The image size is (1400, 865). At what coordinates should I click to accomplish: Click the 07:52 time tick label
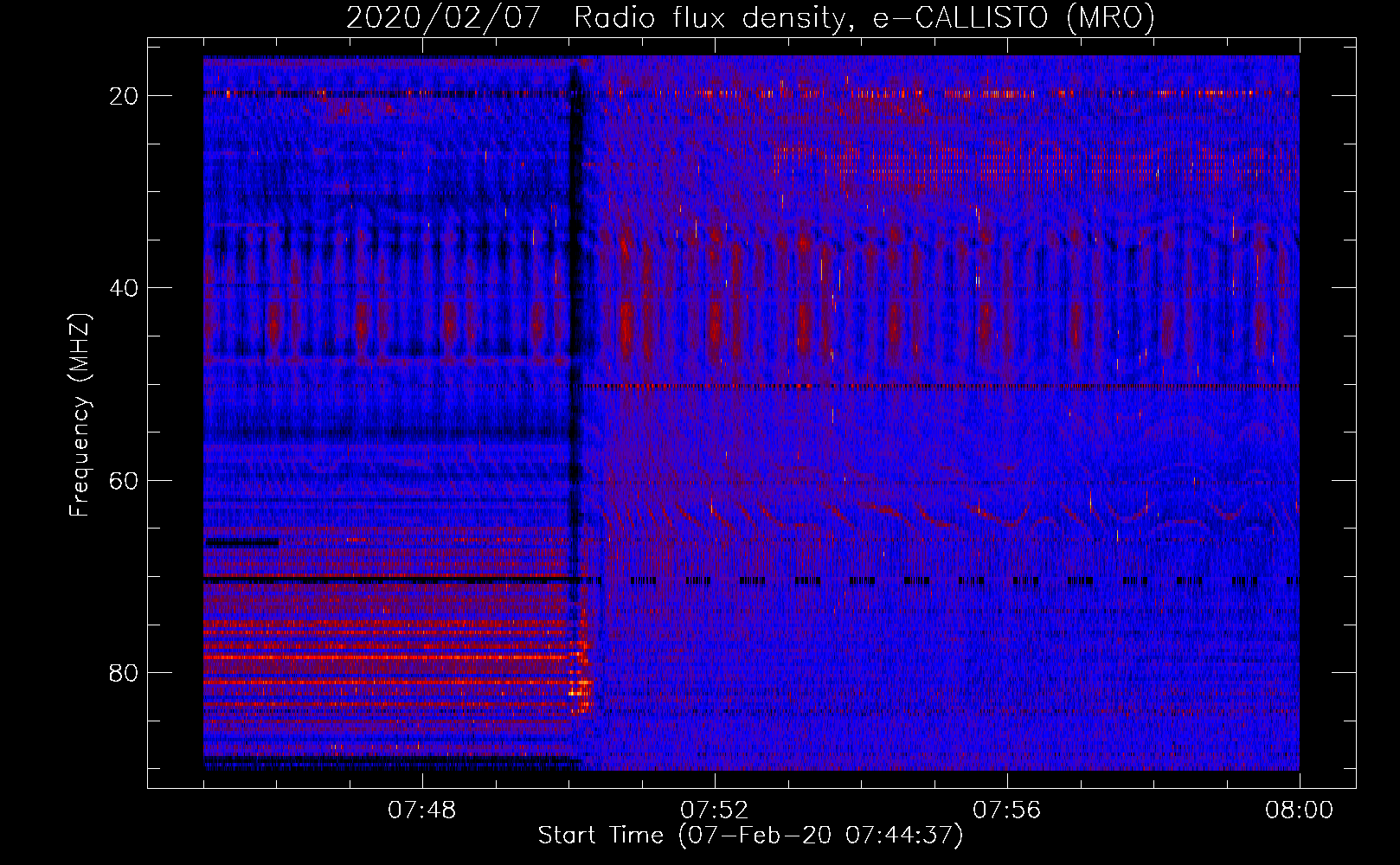[715, 811]
